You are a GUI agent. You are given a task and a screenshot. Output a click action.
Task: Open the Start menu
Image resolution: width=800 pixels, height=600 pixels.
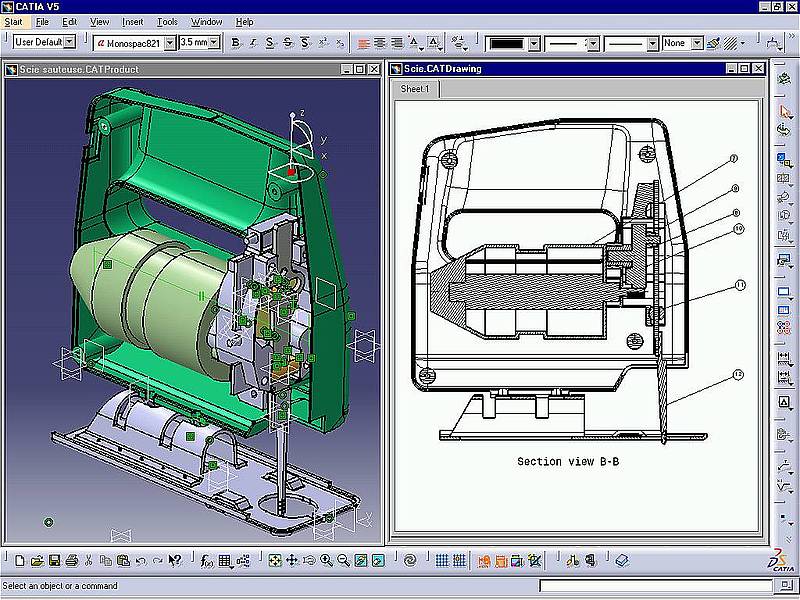tap(13, 22)
